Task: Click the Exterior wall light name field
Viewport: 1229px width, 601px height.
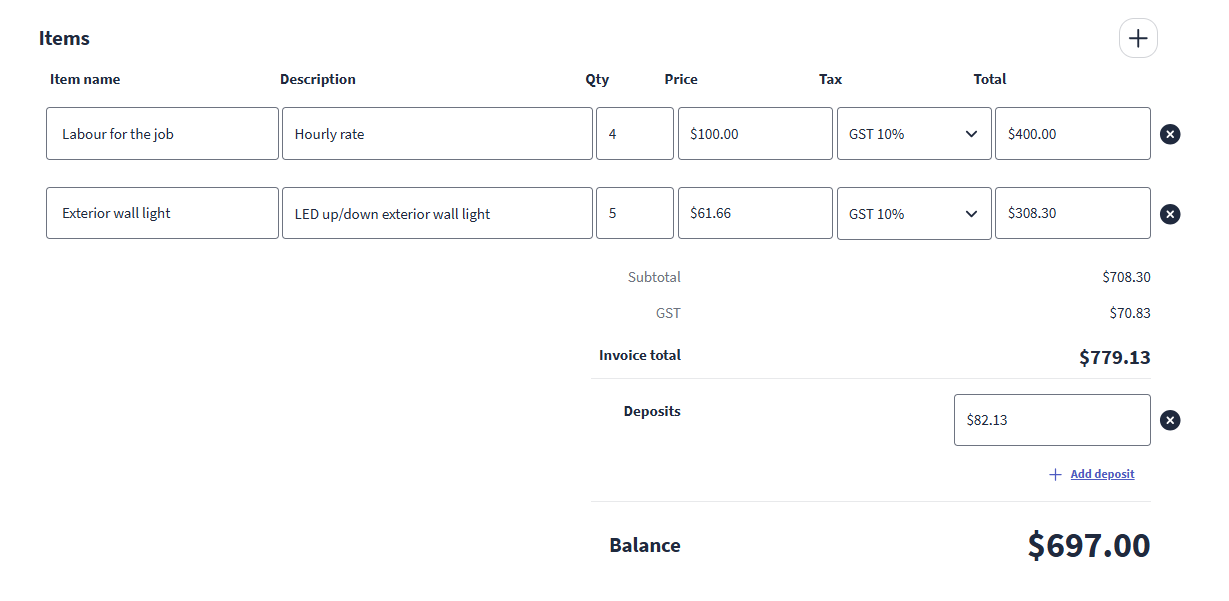Action: click(162, 213)
